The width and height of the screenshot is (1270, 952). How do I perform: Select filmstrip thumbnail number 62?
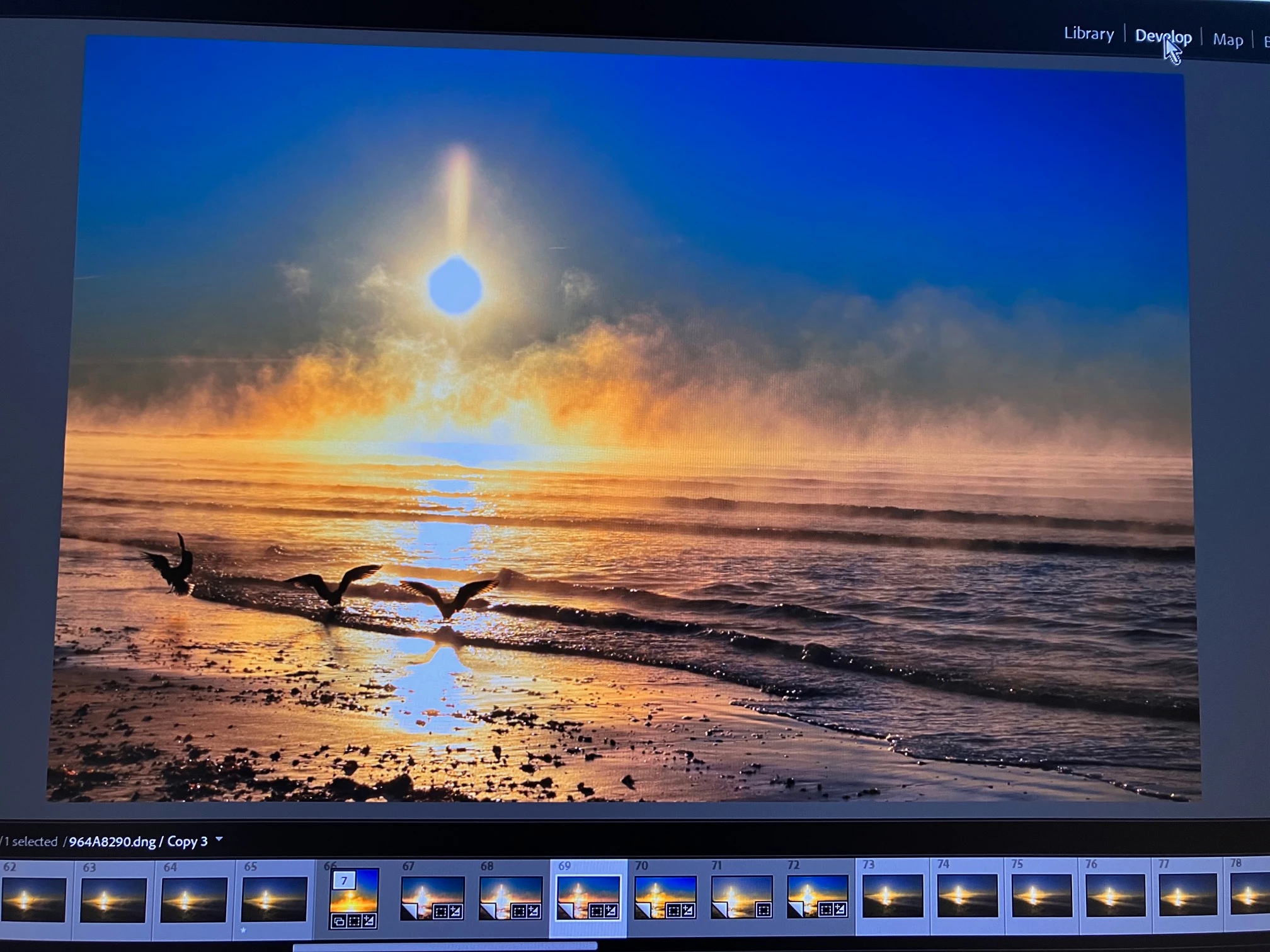coord(34,900)
